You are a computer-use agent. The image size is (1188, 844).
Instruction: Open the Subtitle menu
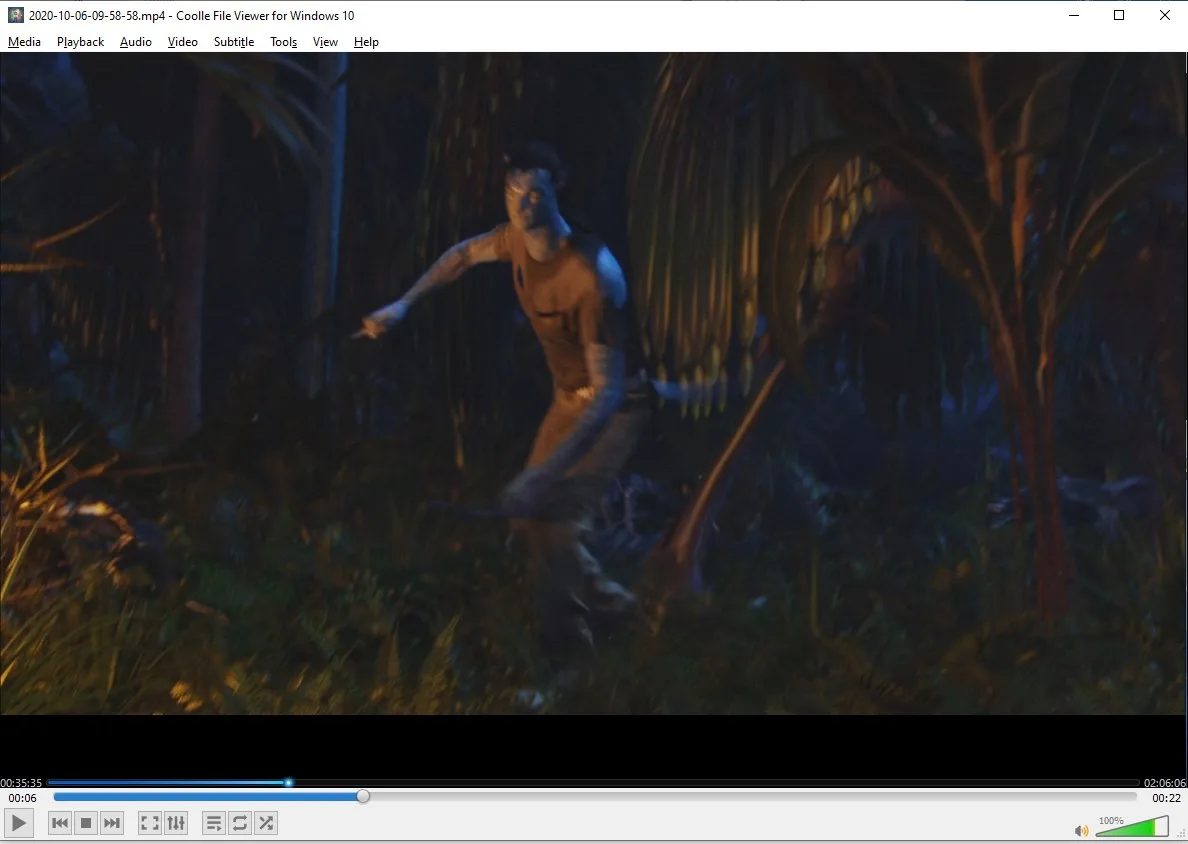(233, 42)
